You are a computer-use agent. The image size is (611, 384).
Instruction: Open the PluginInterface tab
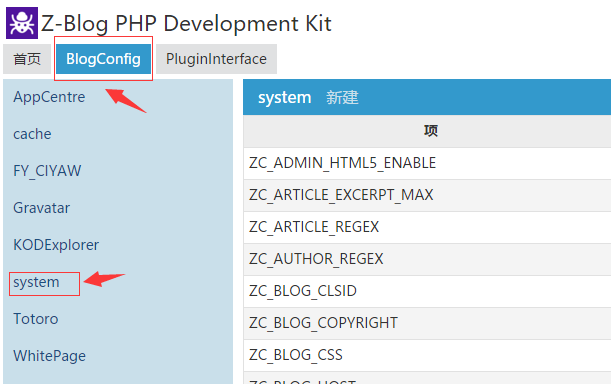point(216,59)
